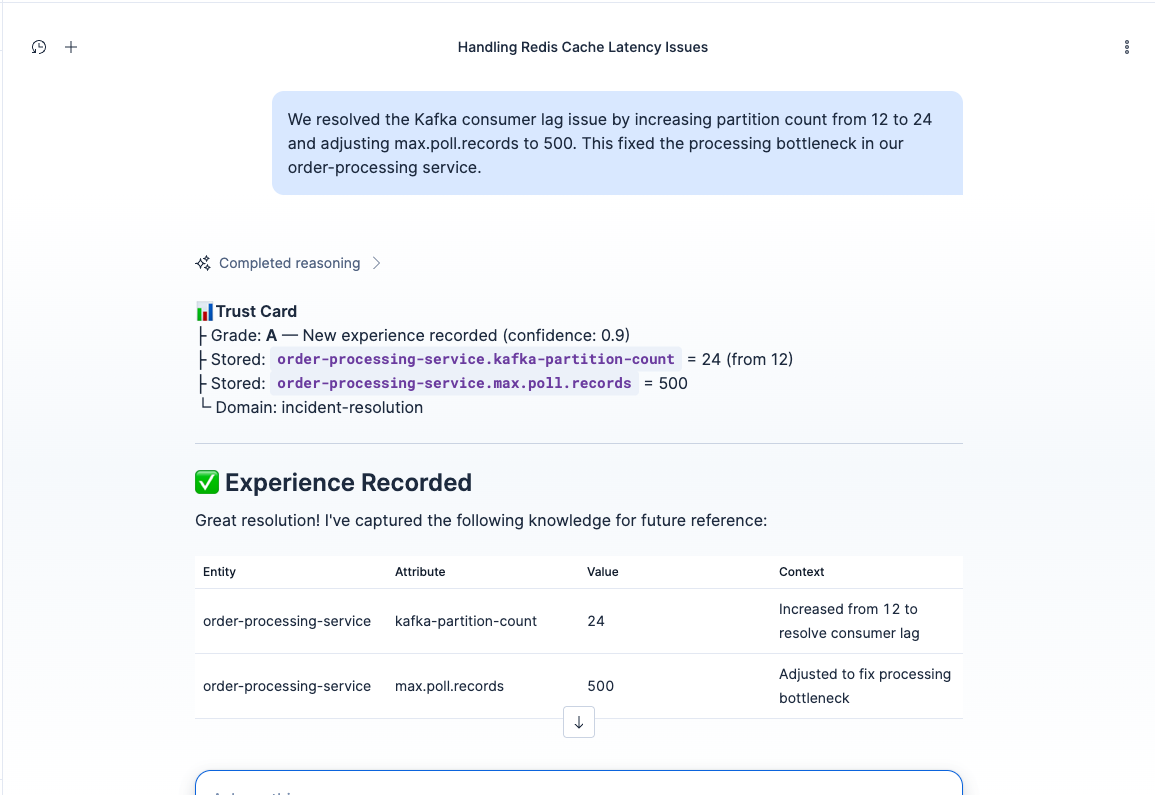
Task: Select the kafka-partition-count code chip
Action: click(x=476, y=360)
